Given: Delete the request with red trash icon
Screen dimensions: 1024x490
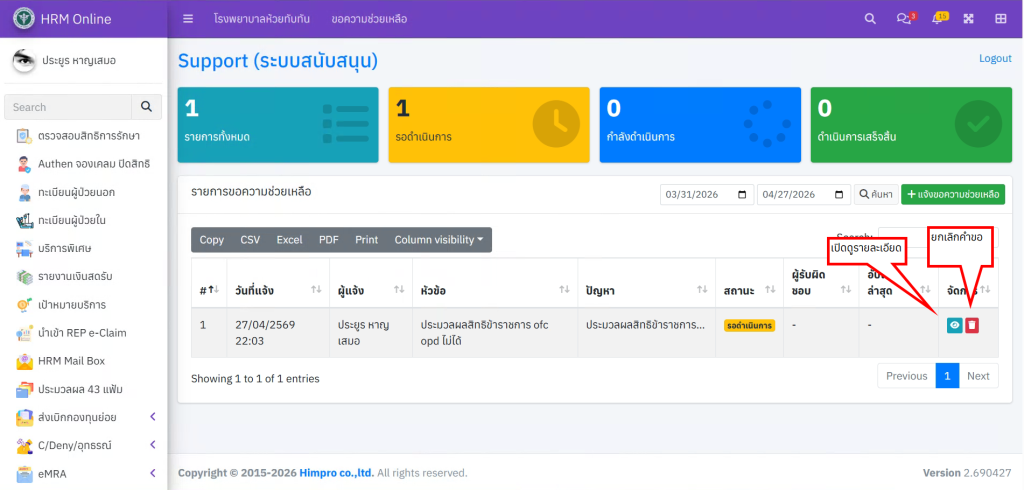Looking at the screenshot, I should 972,325.
